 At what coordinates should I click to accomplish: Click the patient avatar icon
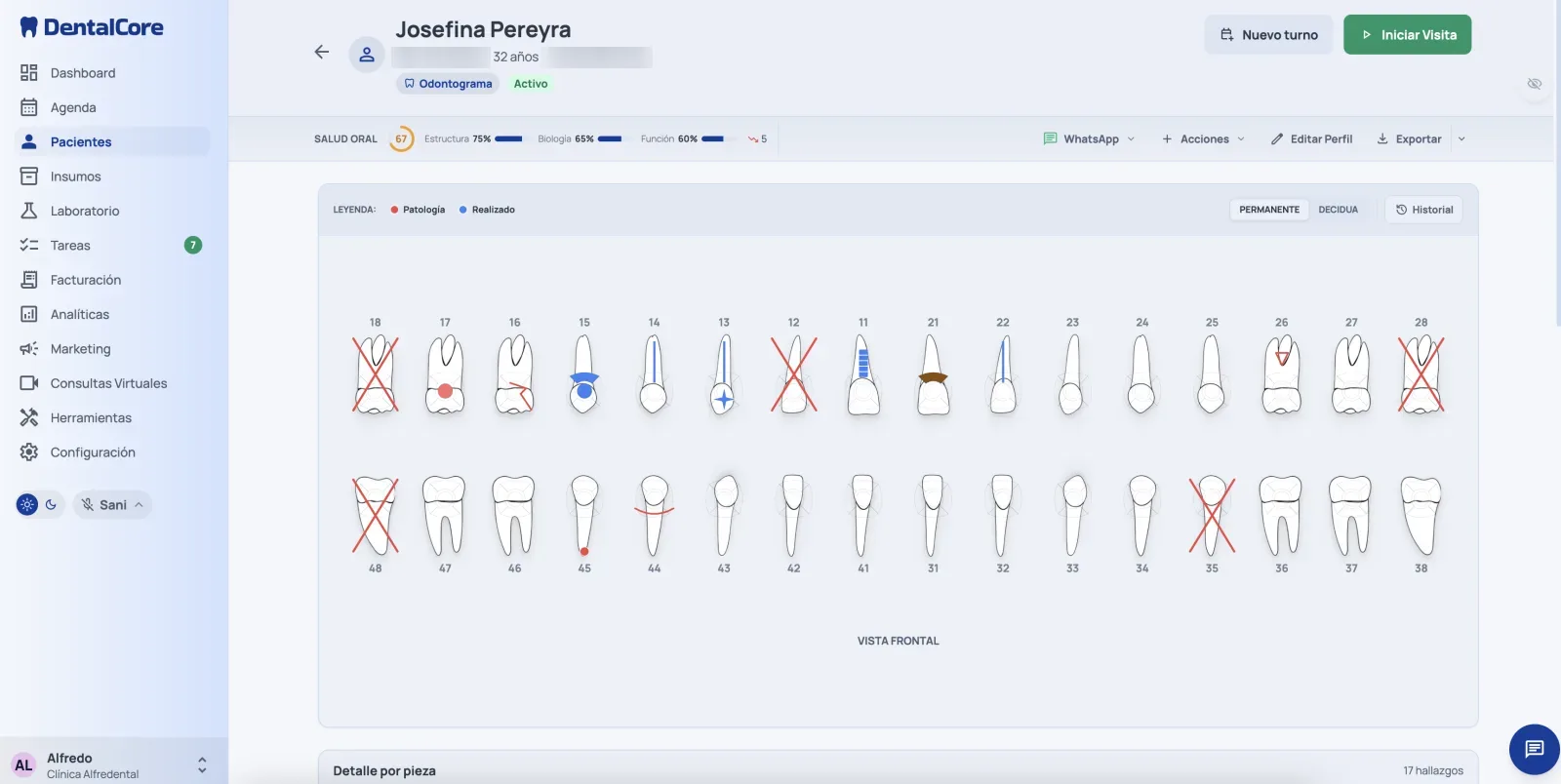click(367, 55)
